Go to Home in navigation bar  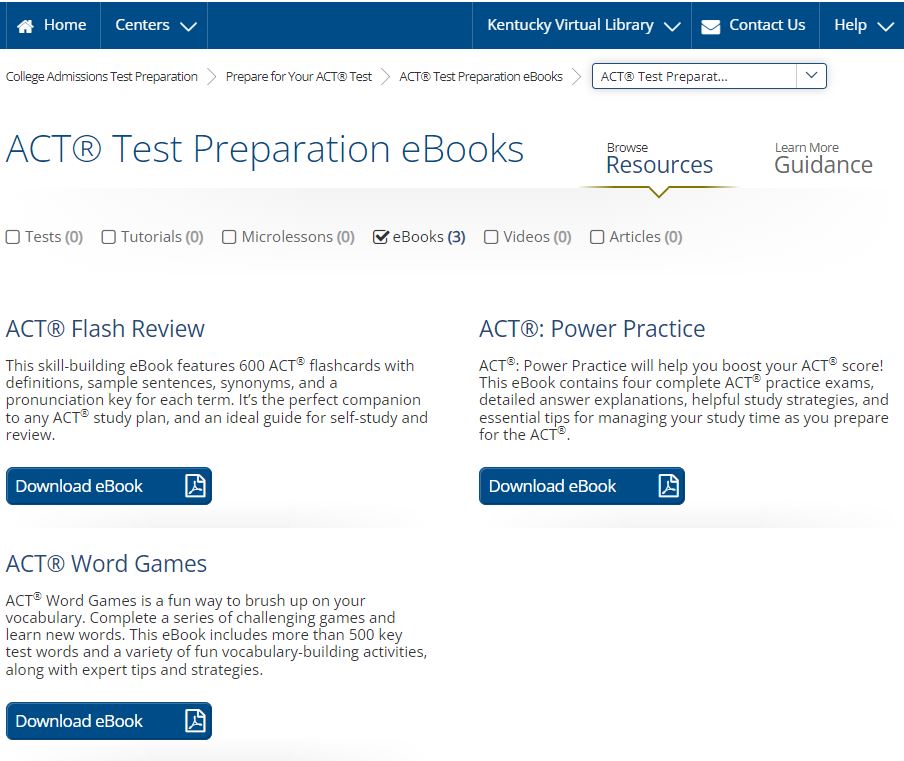[x=51, y=25]
